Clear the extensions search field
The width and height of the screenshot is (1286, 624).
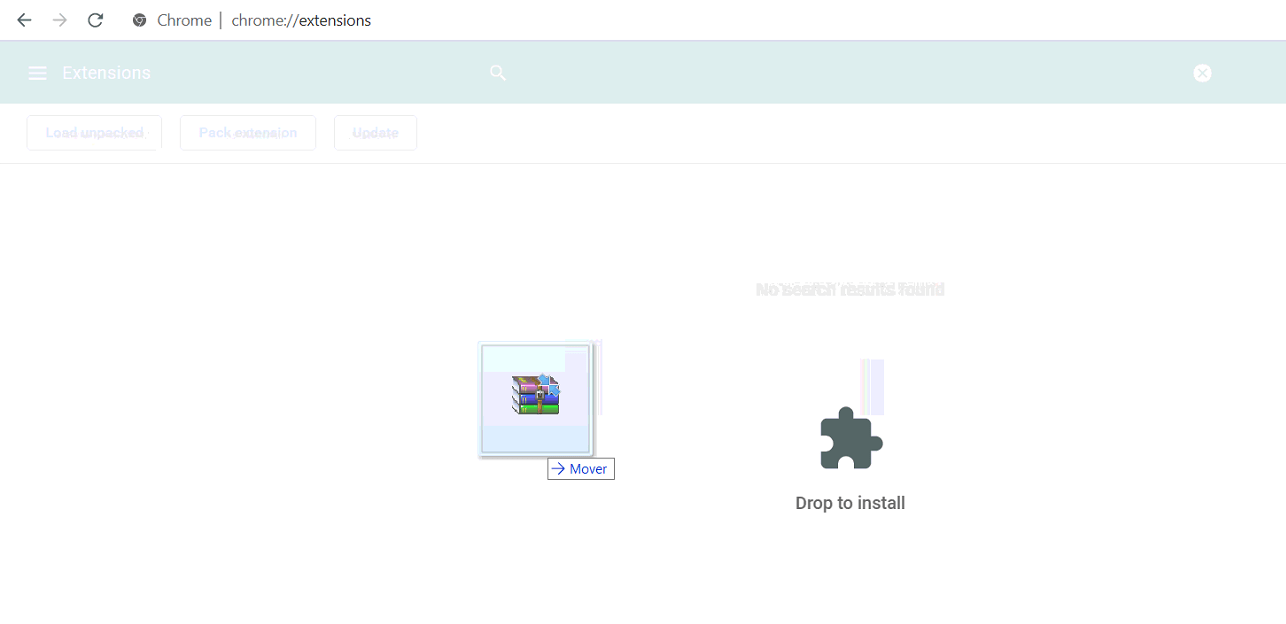(x=1202, y=73)
